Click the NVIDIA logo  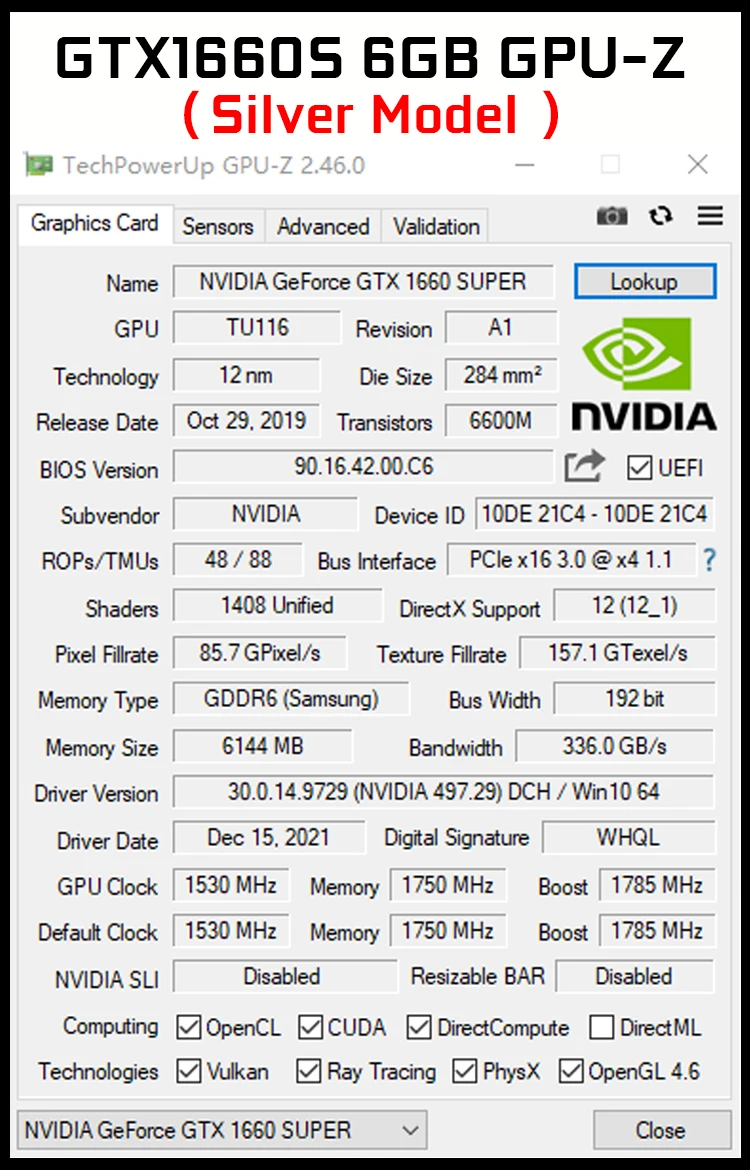[x=644, y=373]
